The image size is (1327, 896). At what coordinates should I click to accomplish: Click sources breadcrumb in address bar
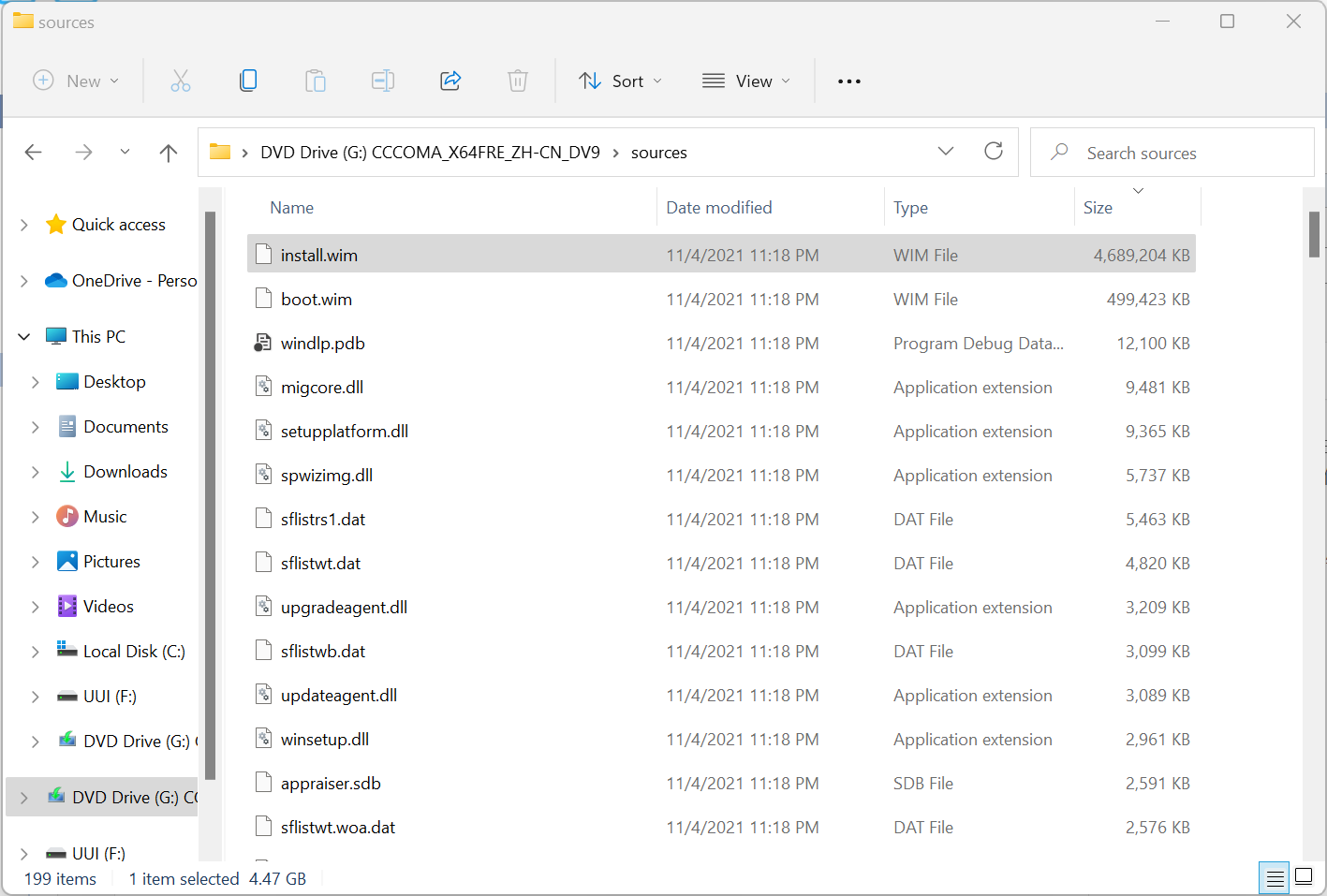tap(659, 153)
